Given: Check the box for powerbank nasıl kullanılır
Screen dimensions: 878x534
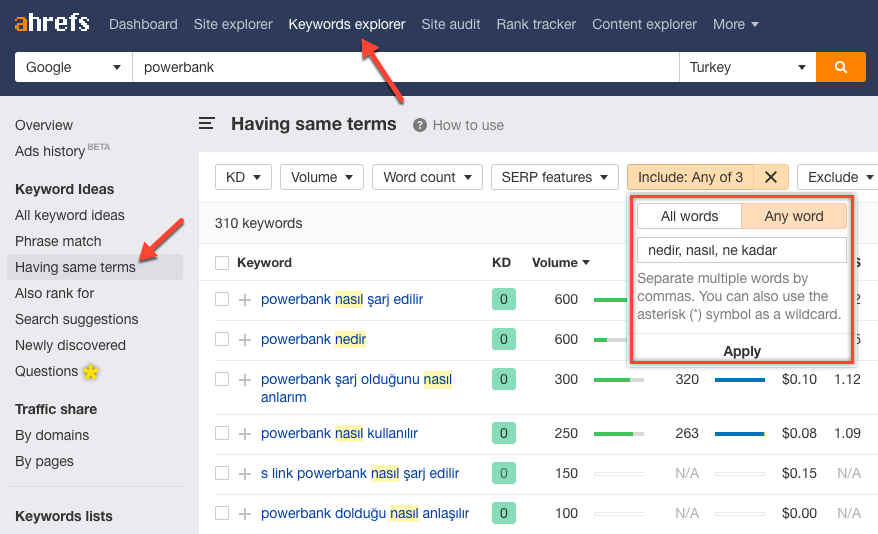Looking at the screenshot, I should pos(222,433).
